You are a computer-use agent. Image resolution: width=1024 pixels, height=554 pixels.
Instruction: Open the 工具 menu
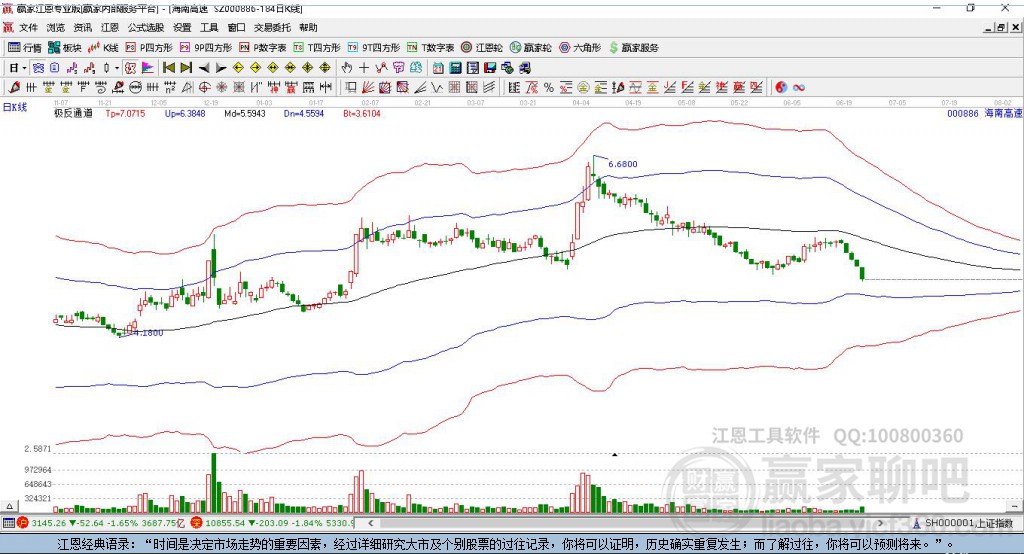(209, 27)
